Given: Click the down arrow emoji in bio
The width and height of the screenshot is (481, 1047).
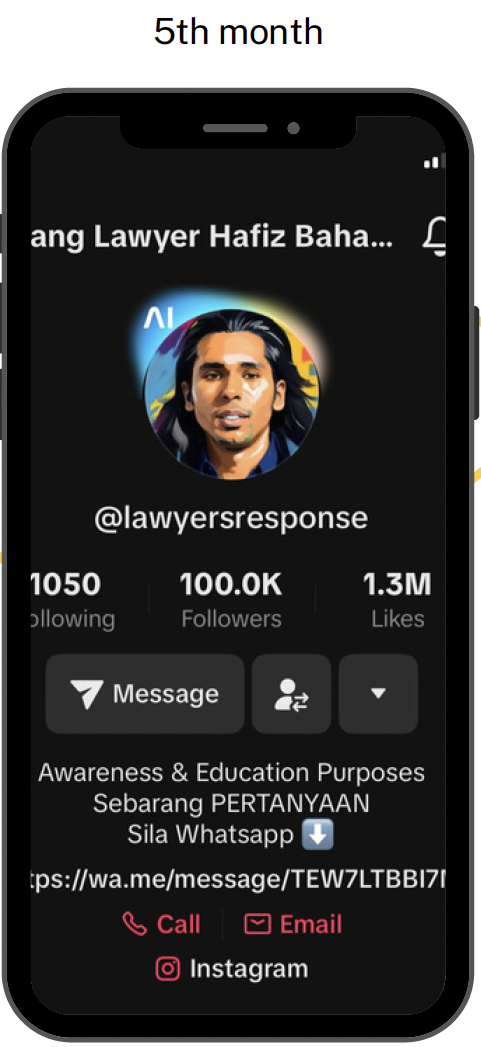Looking at the screenshot, I should 318,835.
